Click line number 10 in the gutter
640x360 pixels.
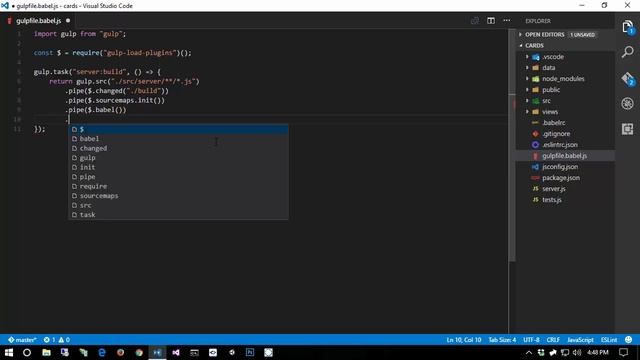[17, 119]
